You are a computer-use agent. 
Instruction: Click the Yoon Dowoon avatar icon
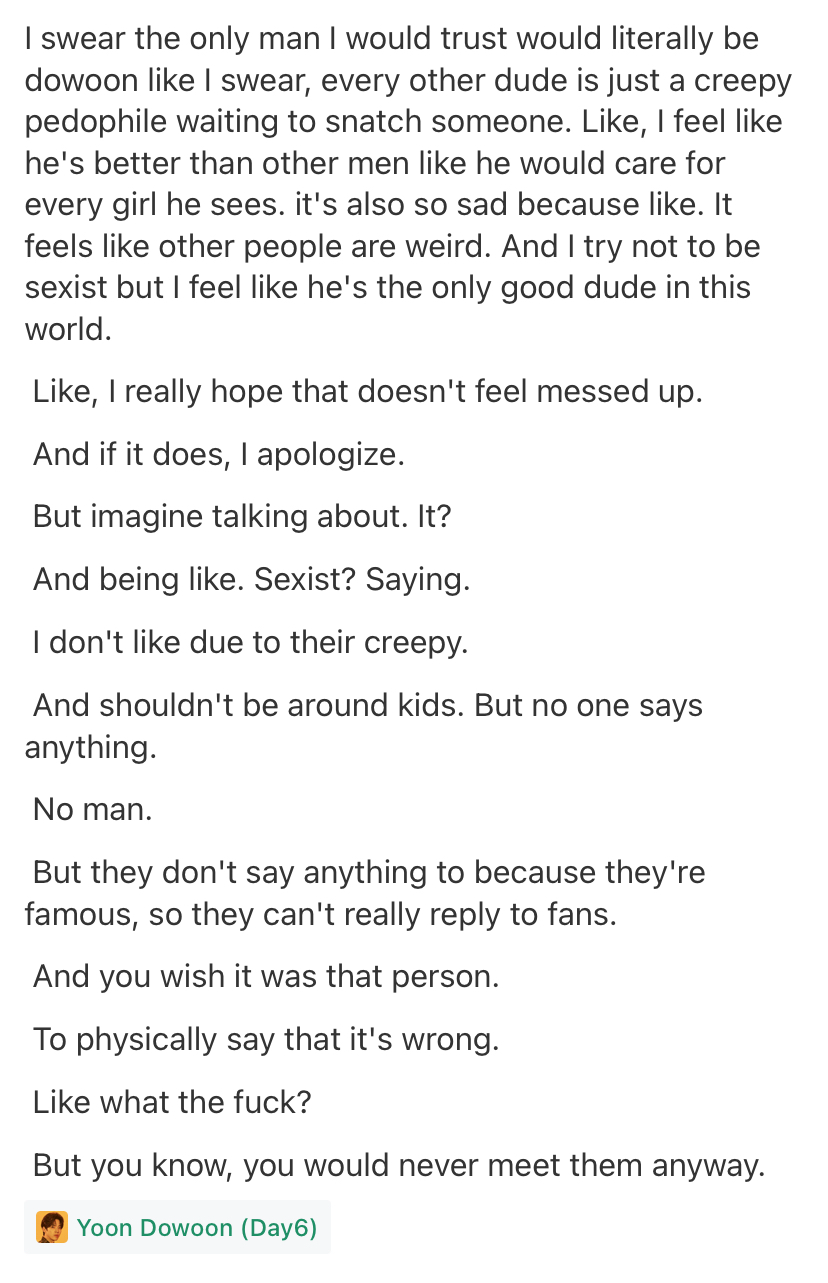[x=52, y=1227]
